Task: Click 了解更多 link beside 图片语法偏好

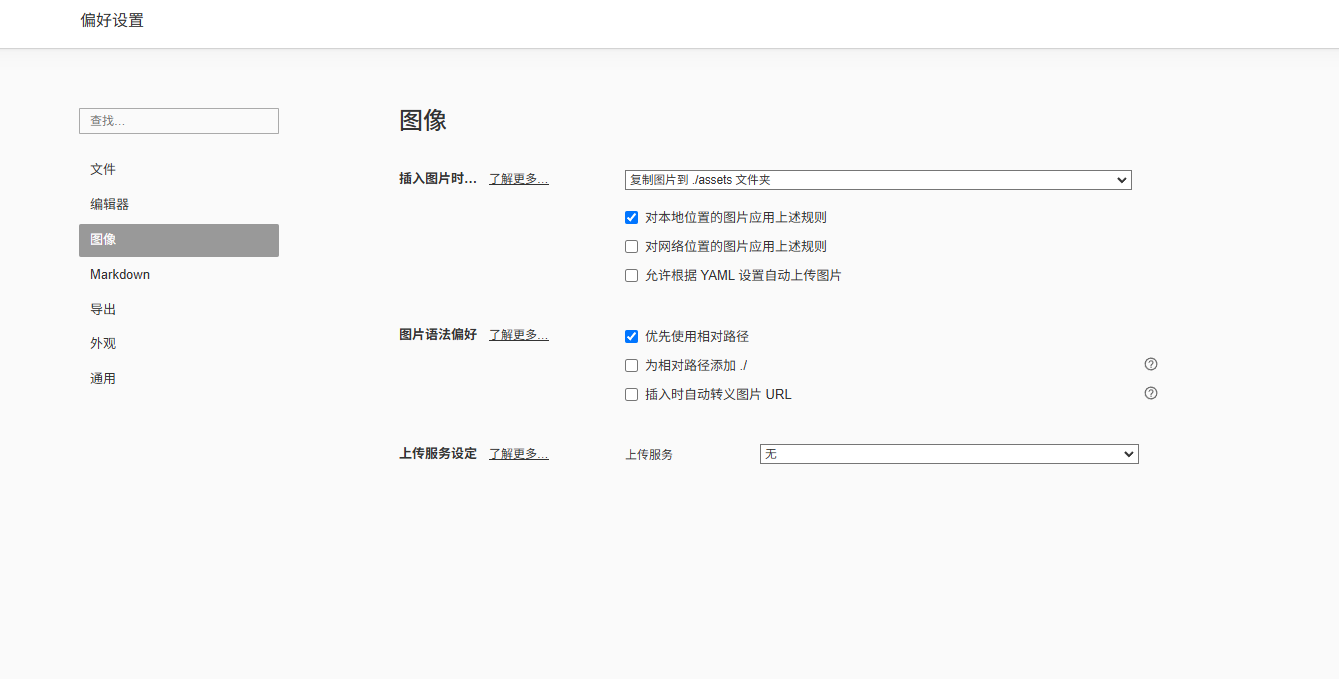Action: point(518,335)
